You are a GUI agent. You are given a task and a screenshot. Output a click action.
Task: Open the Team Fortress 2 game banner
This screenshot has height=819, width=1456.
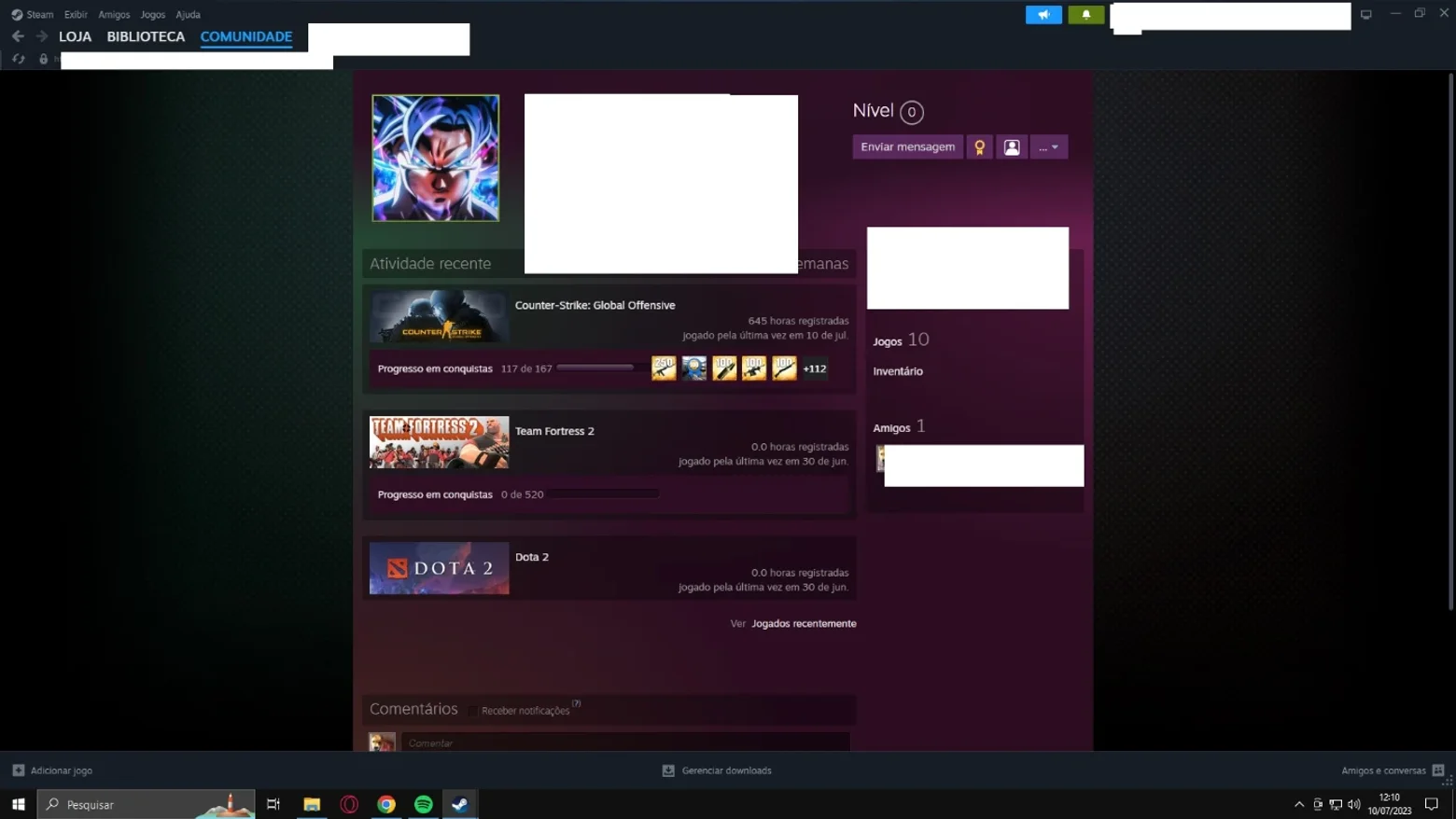(x=440, y=442)
